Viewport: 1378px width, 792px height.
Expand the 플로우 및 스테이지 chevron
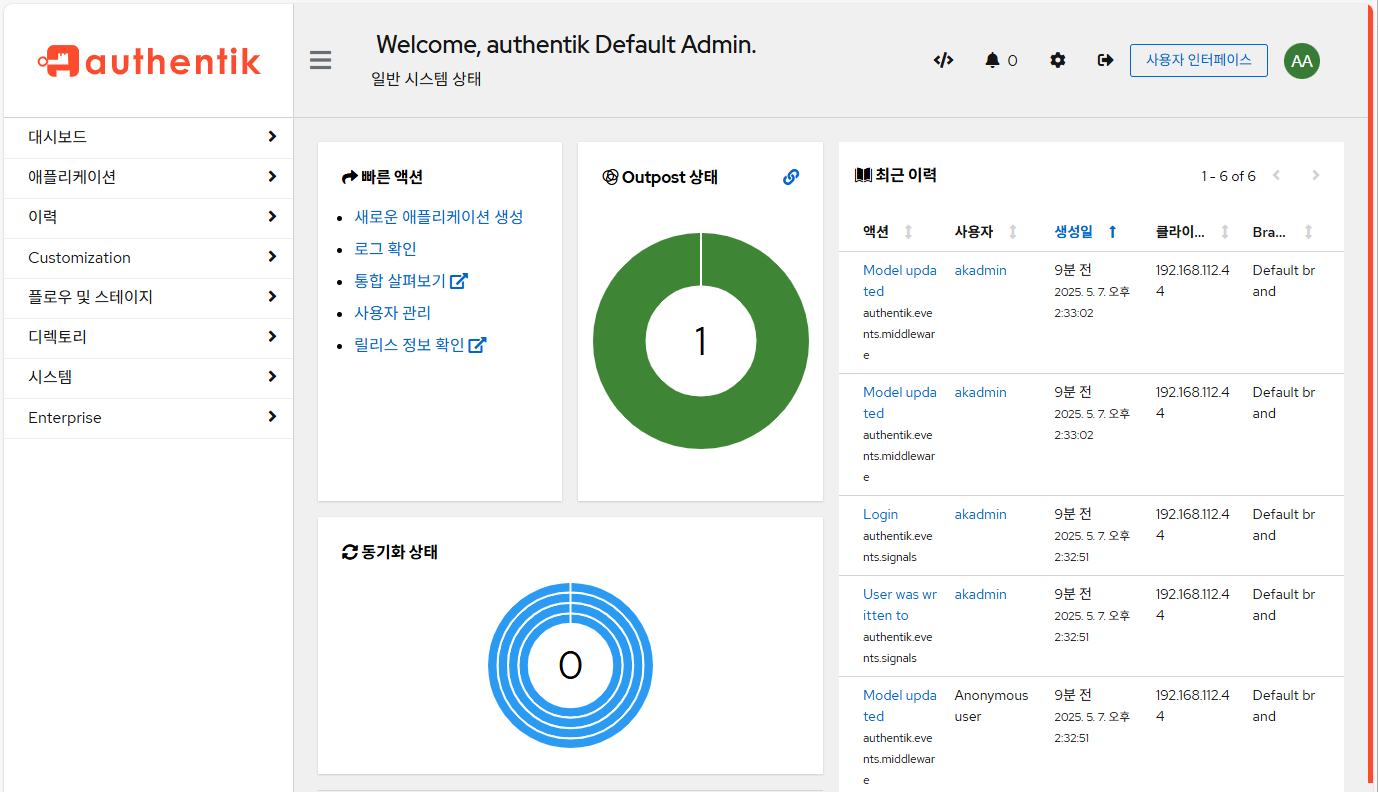pos(272,297)
